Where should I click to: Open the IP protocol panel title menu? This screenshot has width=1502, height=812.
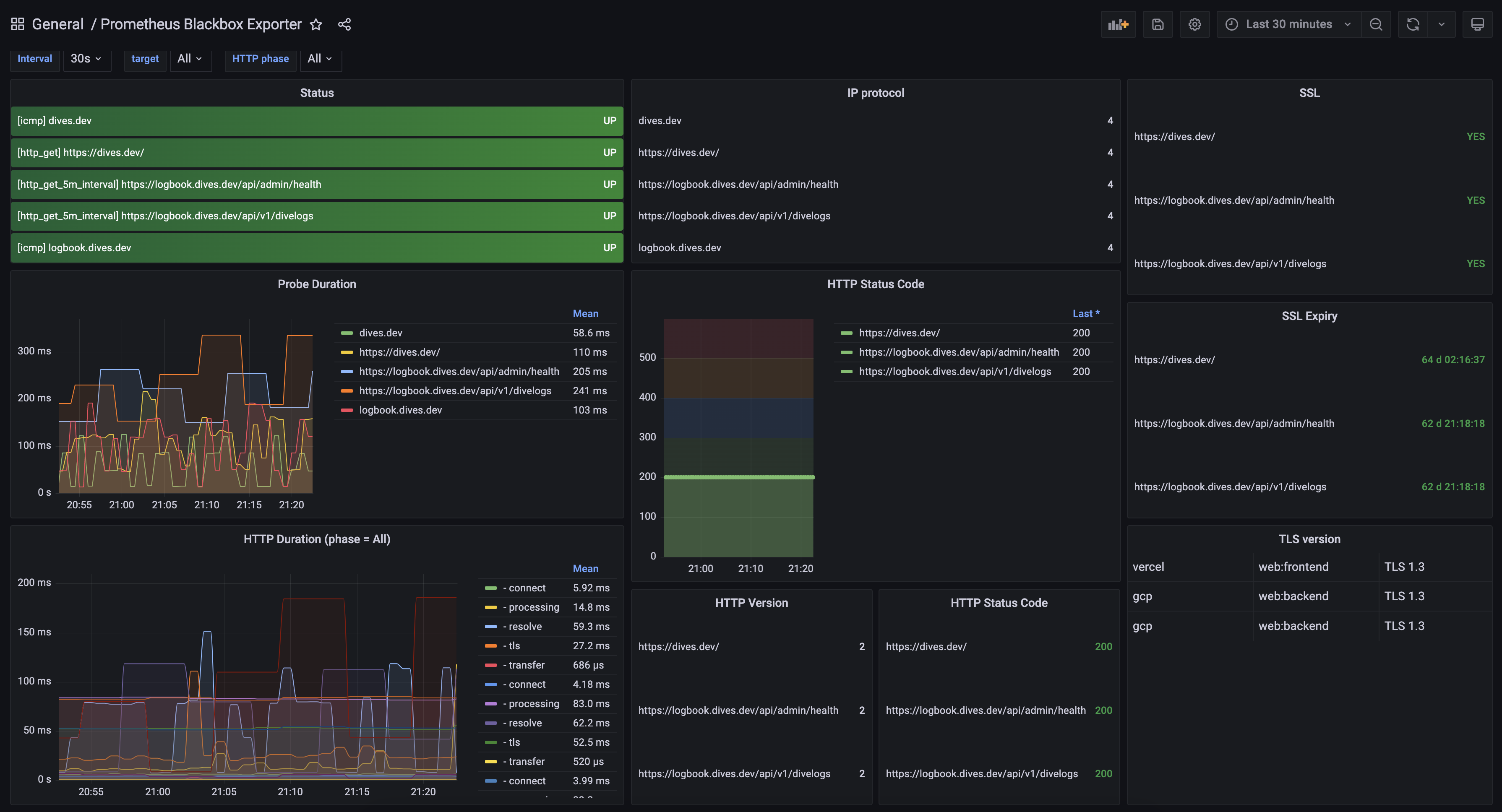click(x=875, y=93)
